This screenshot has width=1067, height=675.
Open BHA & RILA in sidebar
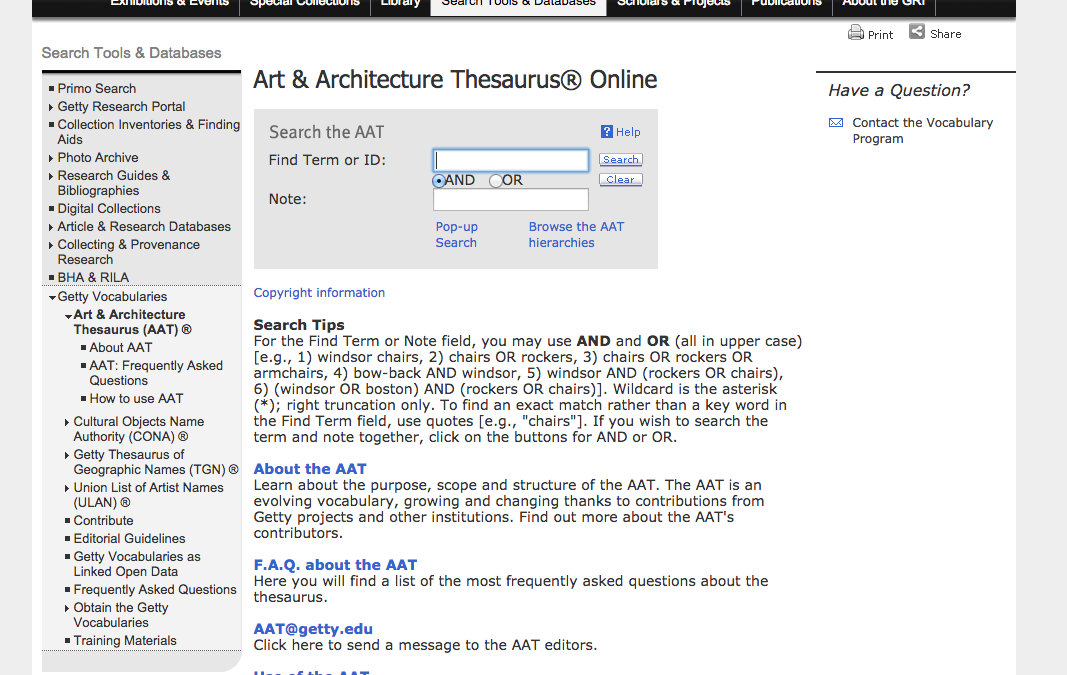[93, 278]
